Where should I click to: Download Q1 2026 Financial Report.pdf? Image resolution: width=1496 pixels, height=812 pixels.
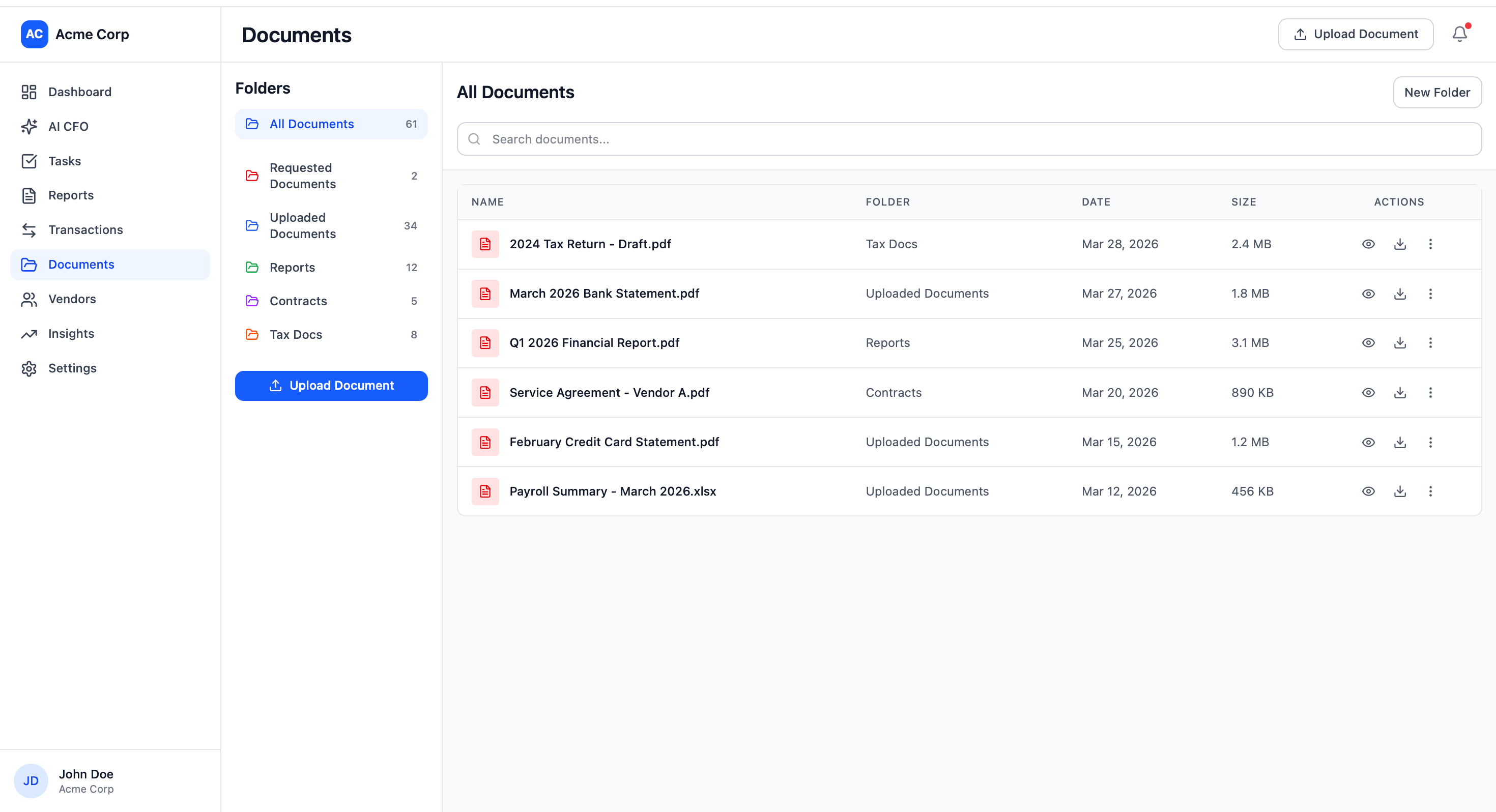coord(1400,343)
